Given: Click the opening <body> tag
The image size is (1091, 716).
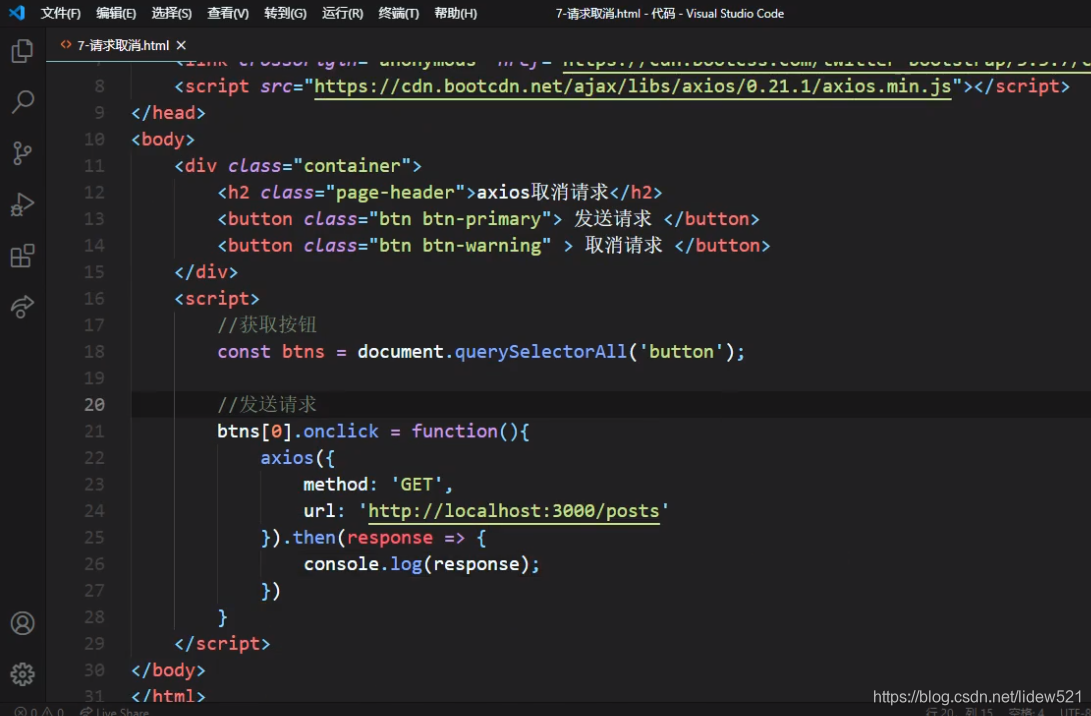Looking at the screenshot, I should [163, 139].
